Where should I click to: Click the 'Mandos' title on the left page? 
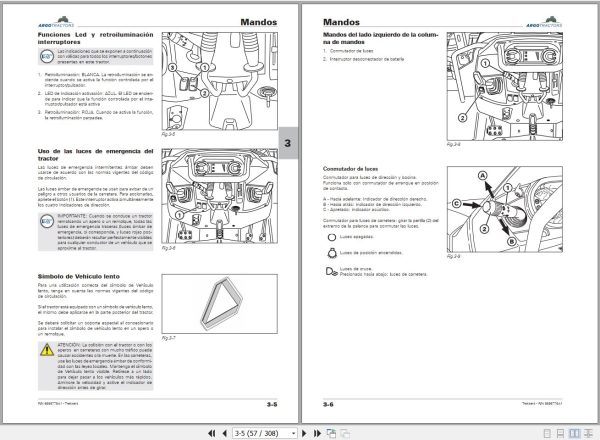(x=259, y=22)
